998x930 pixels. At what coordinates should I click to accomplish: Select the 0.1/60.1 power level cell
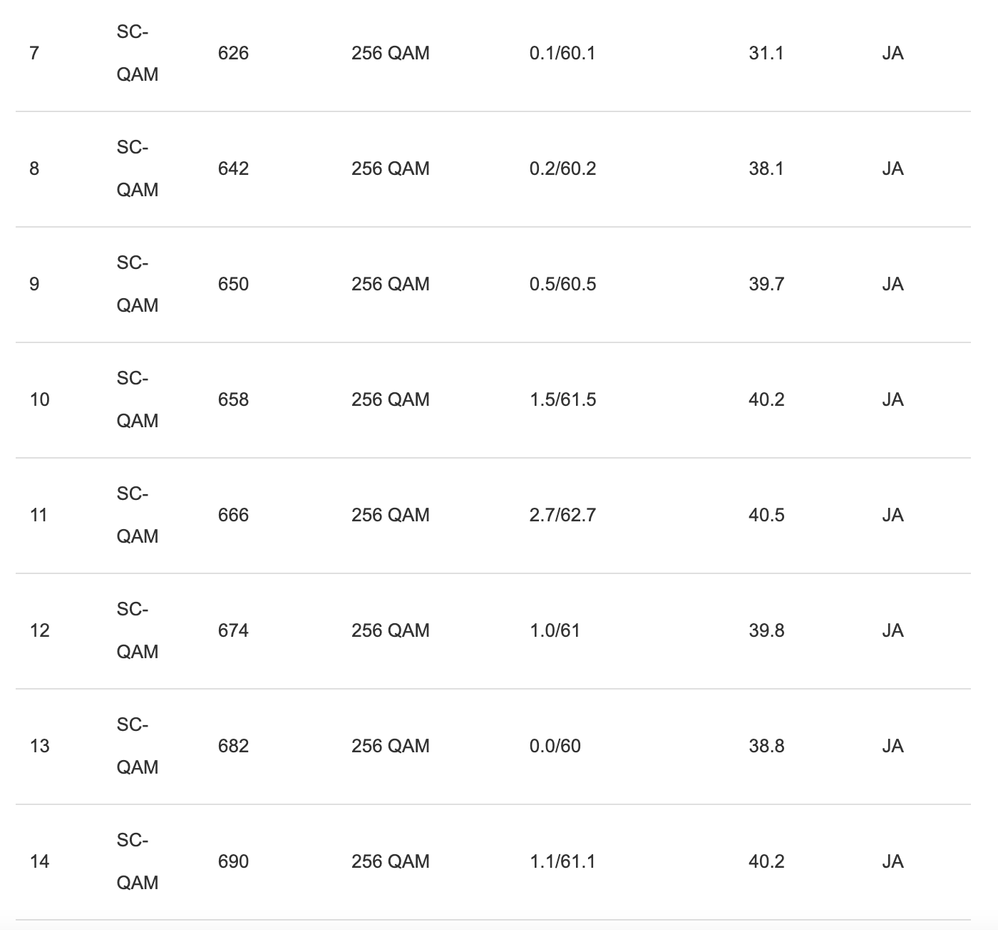[x=562, y=53]
